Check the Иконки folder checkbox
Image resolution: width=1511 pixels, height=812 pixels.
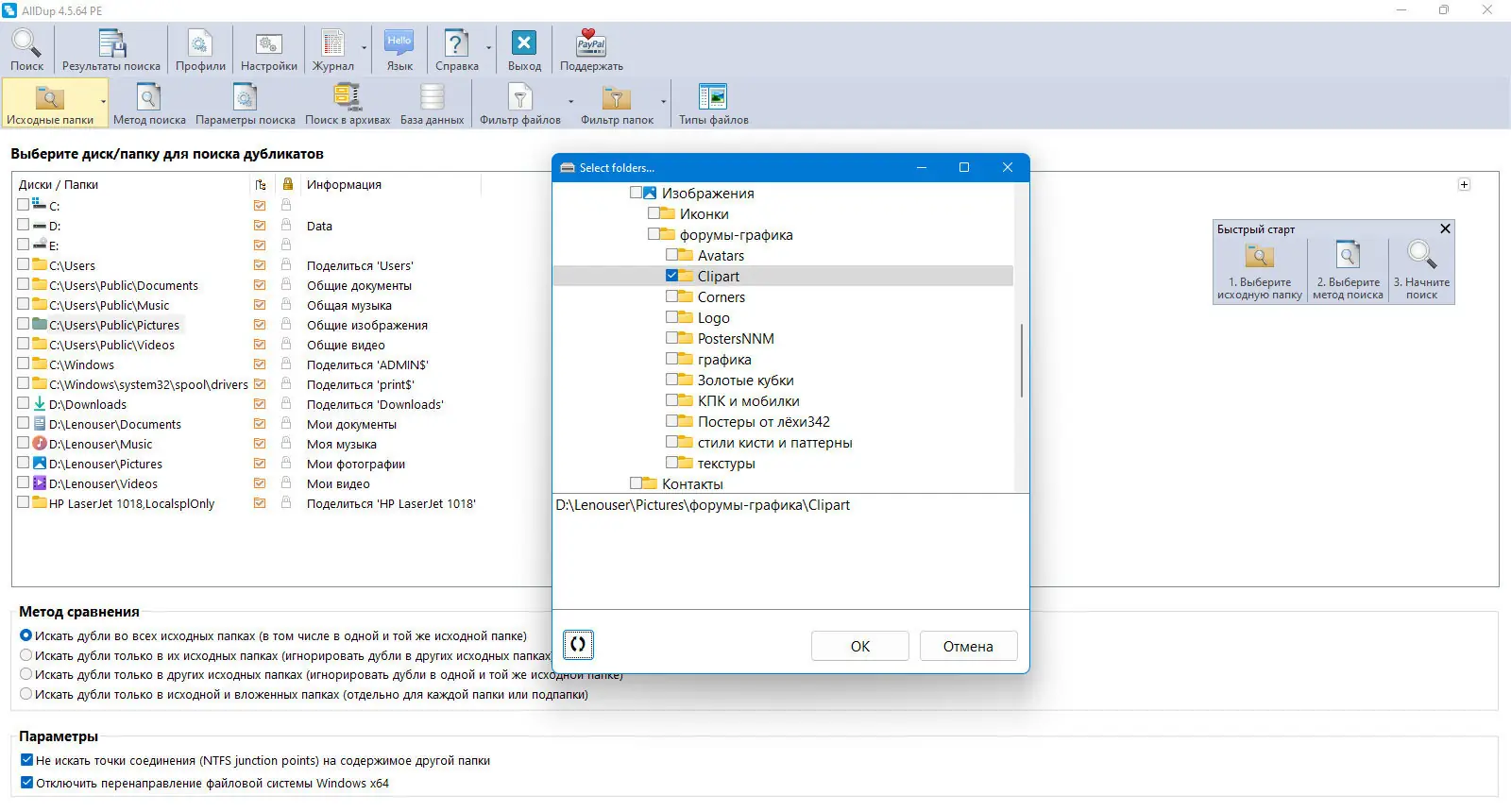pyautogui.click(x=654, y=213)
